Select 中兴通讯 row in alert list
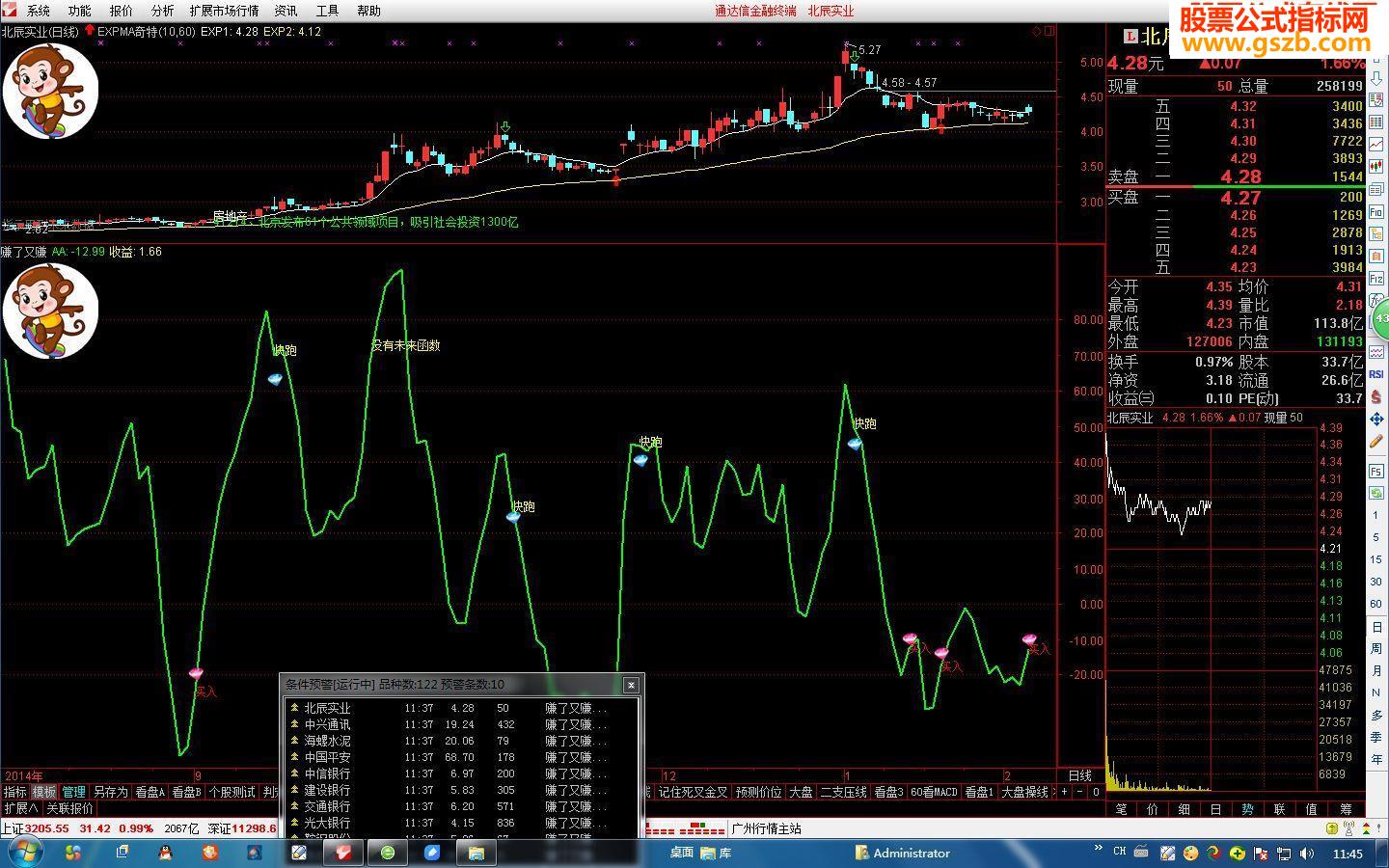This screenshot has height=868, width=1389. point(461,724)
